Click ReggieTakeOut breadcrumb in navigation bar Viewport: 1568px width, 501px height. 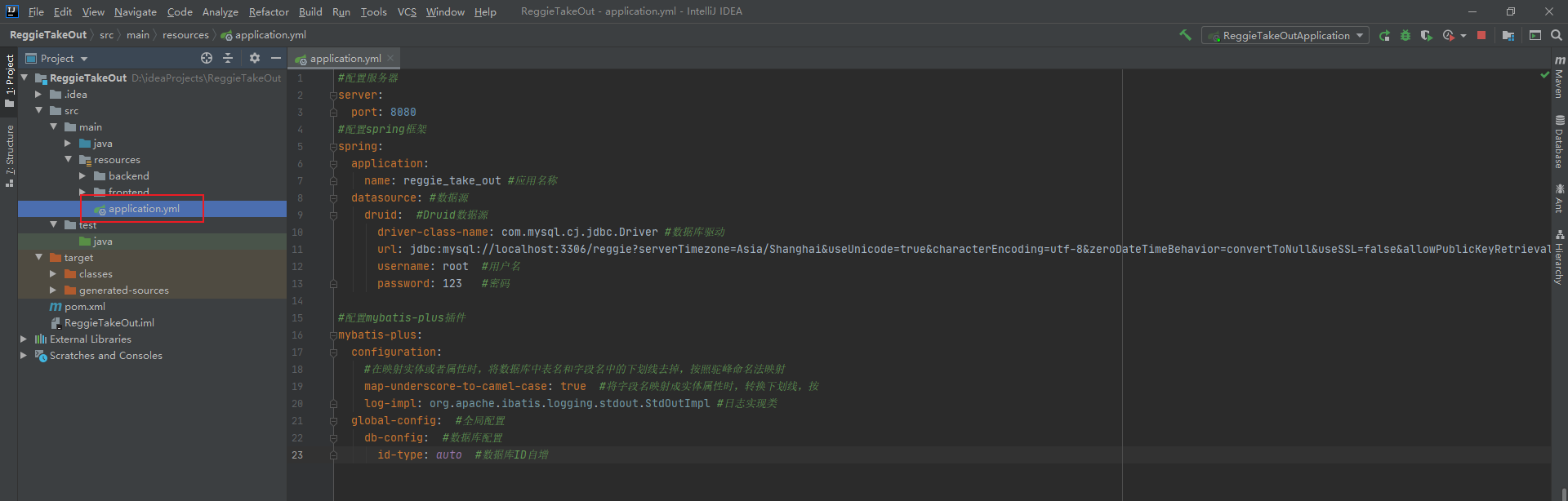[x=48, y=35]
